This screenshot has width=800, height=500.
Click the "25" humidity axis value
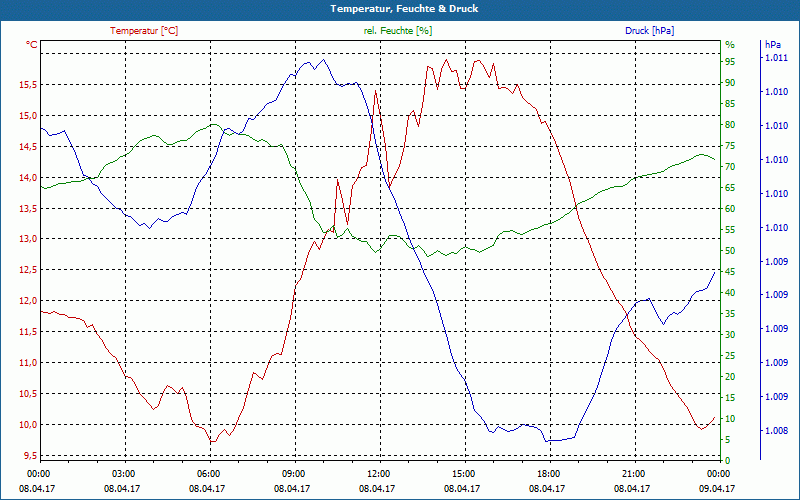coord(730,356)
